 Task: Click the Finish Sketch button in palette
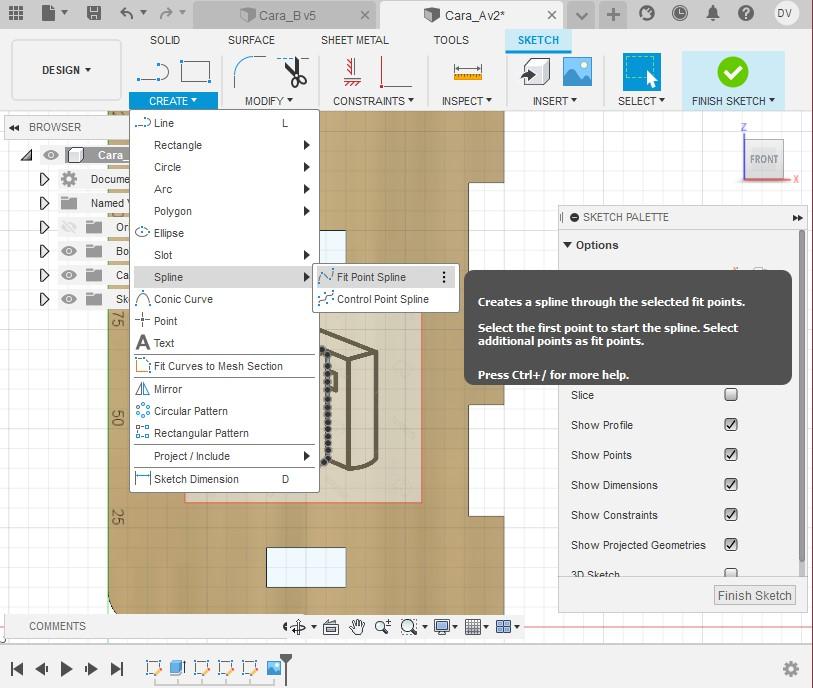coord(754,596)
